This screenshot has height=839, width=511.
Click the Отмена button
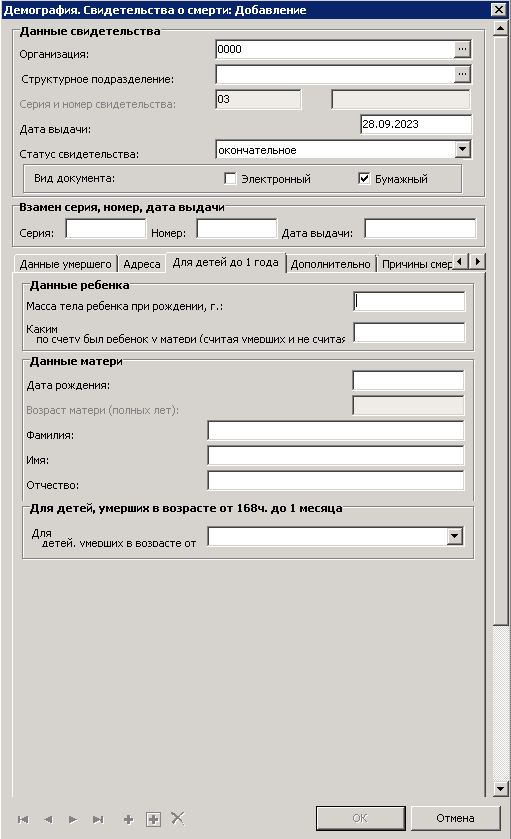455,818
